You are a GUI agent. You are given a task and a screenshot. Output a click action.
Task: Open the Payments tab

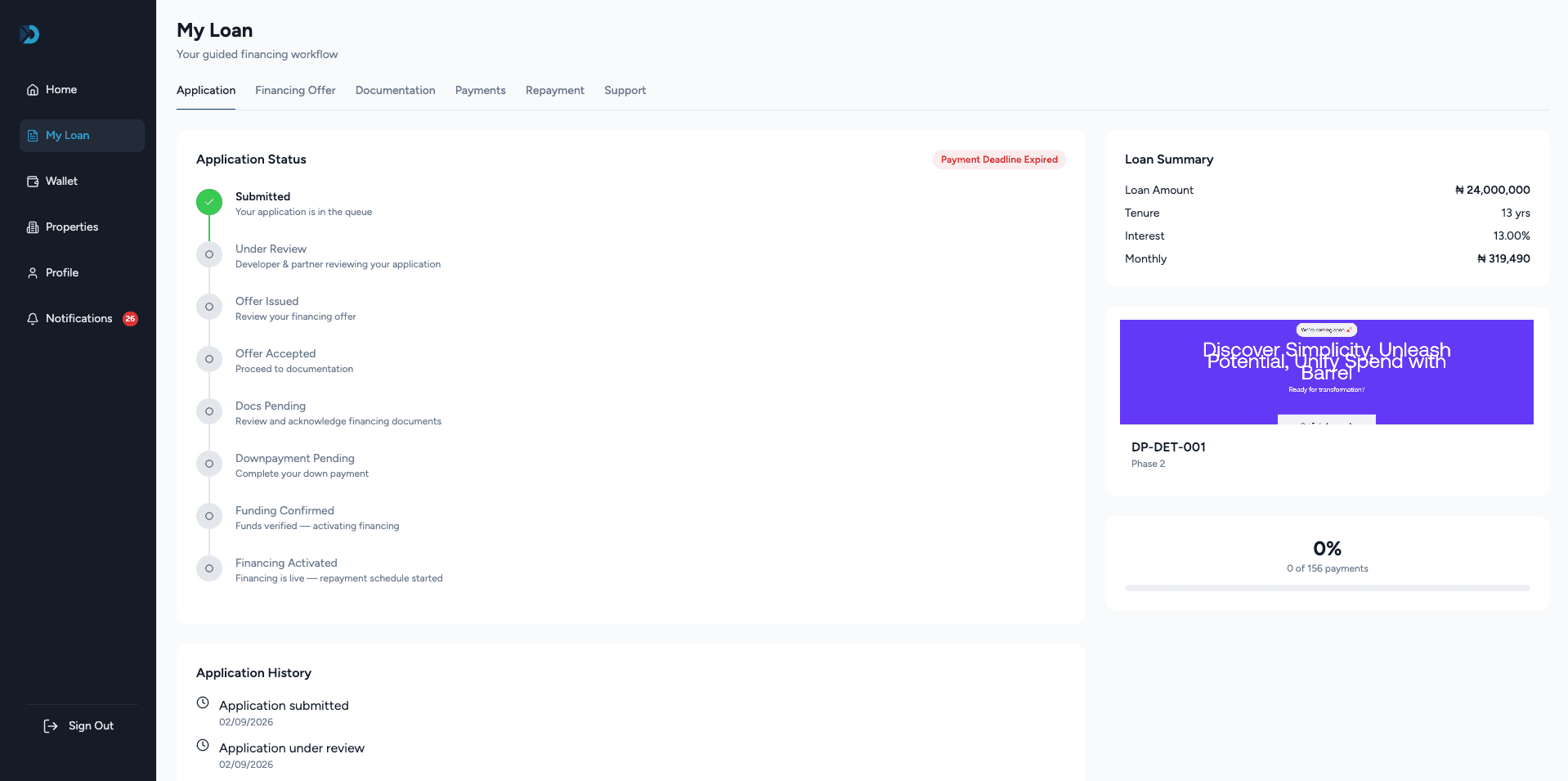click(x=481, y=91)
